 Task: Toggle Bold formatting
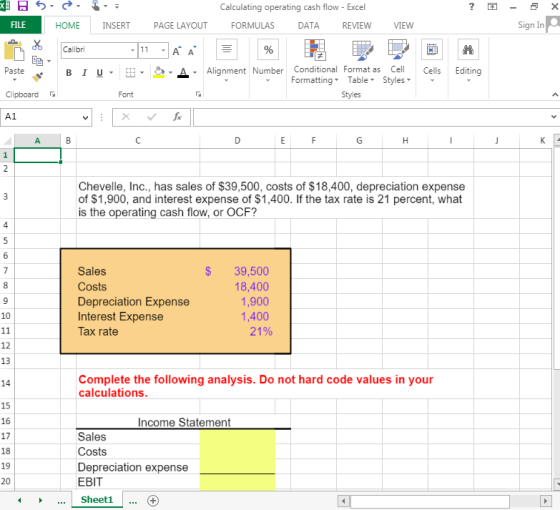(69, 73)
